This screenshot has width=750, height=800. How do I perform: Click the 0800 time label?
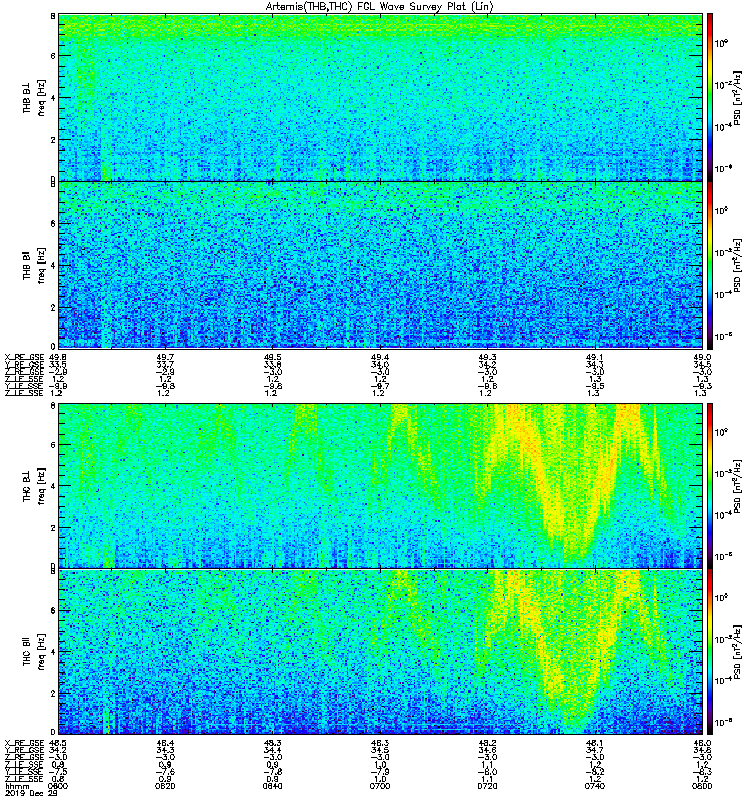[x=702, y=786]
